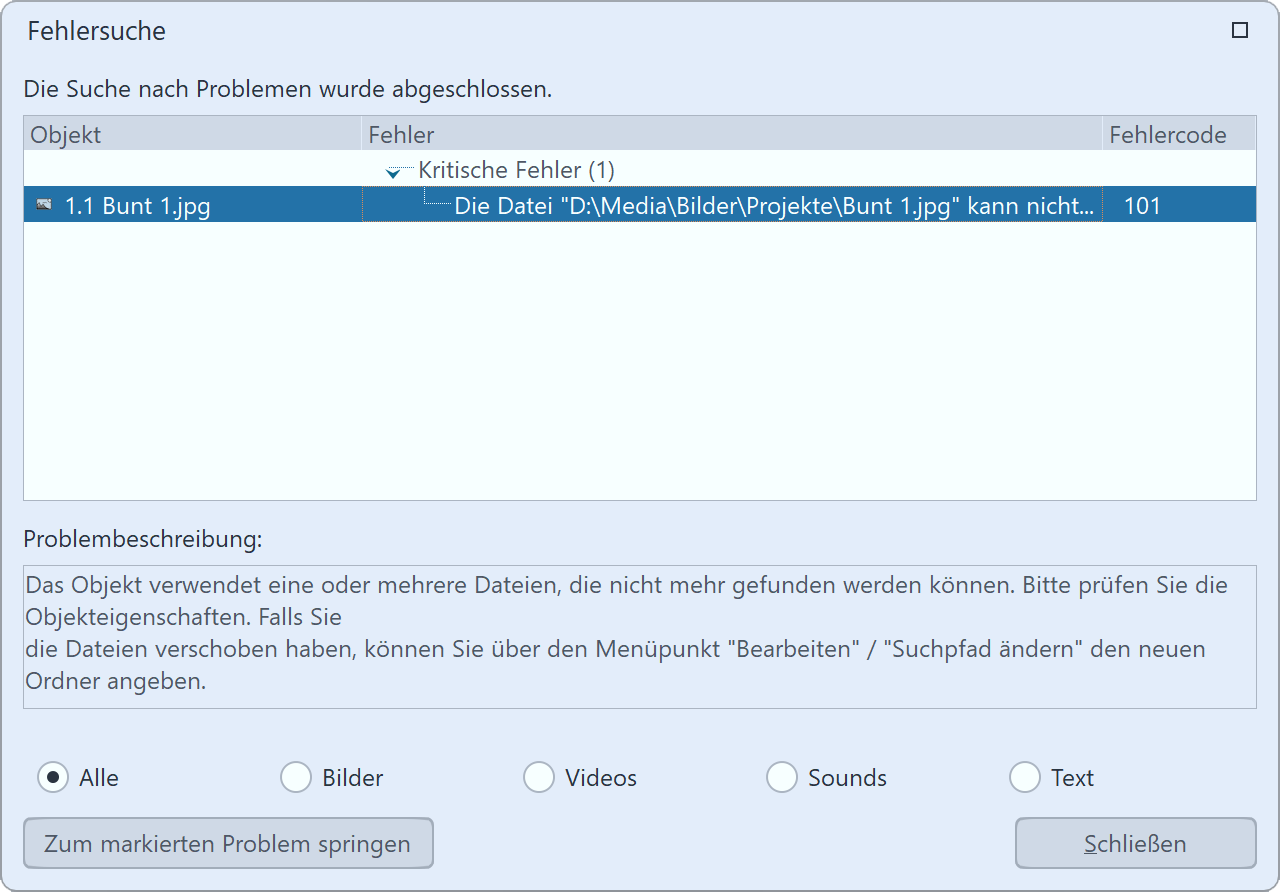This screenshot has width=1280, height=892.
Task: Enable the Text filter radio button
Action: click(1025, 777)
